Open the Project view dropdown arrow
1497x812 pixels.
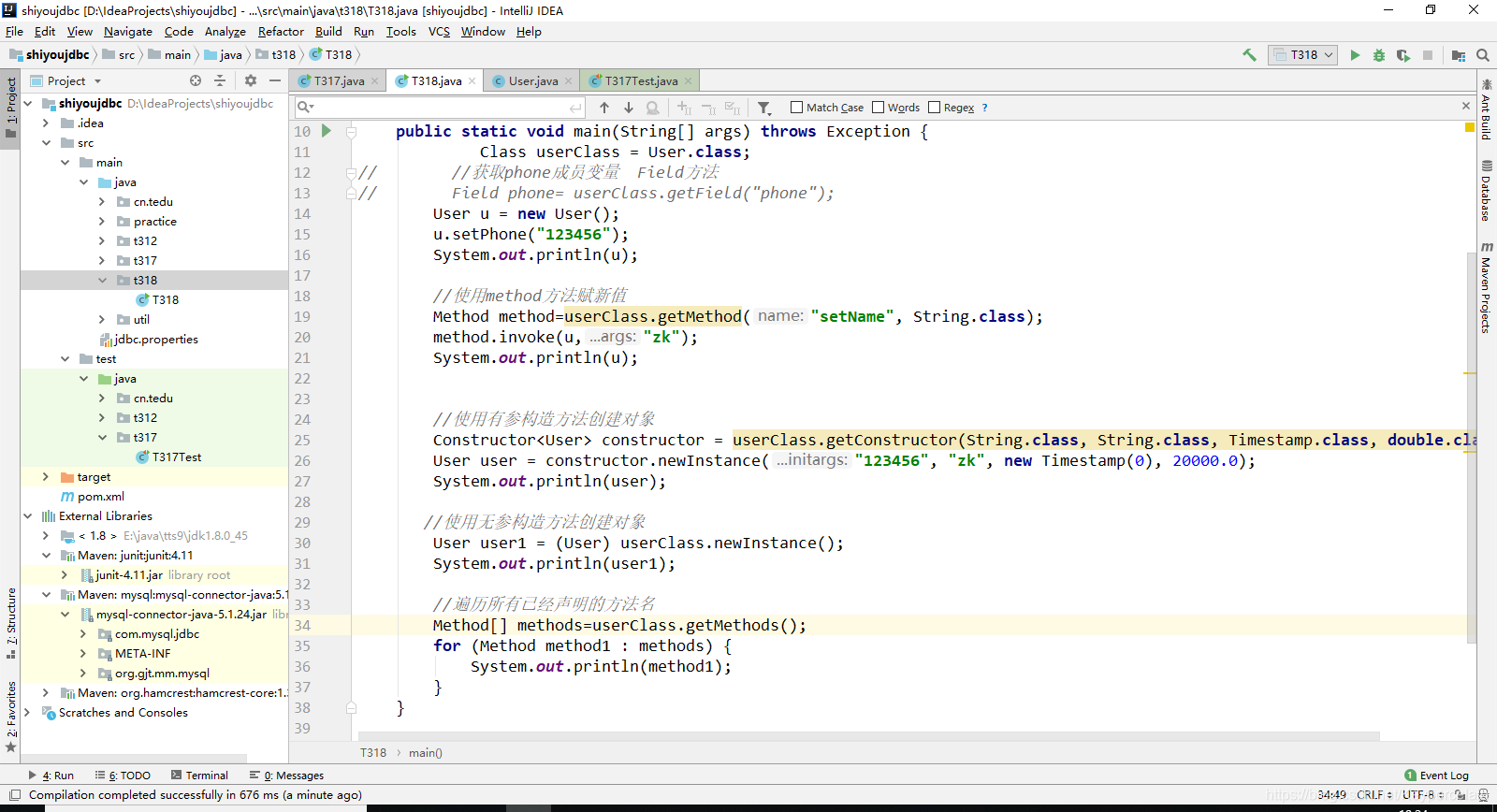[x=97, y=81]
